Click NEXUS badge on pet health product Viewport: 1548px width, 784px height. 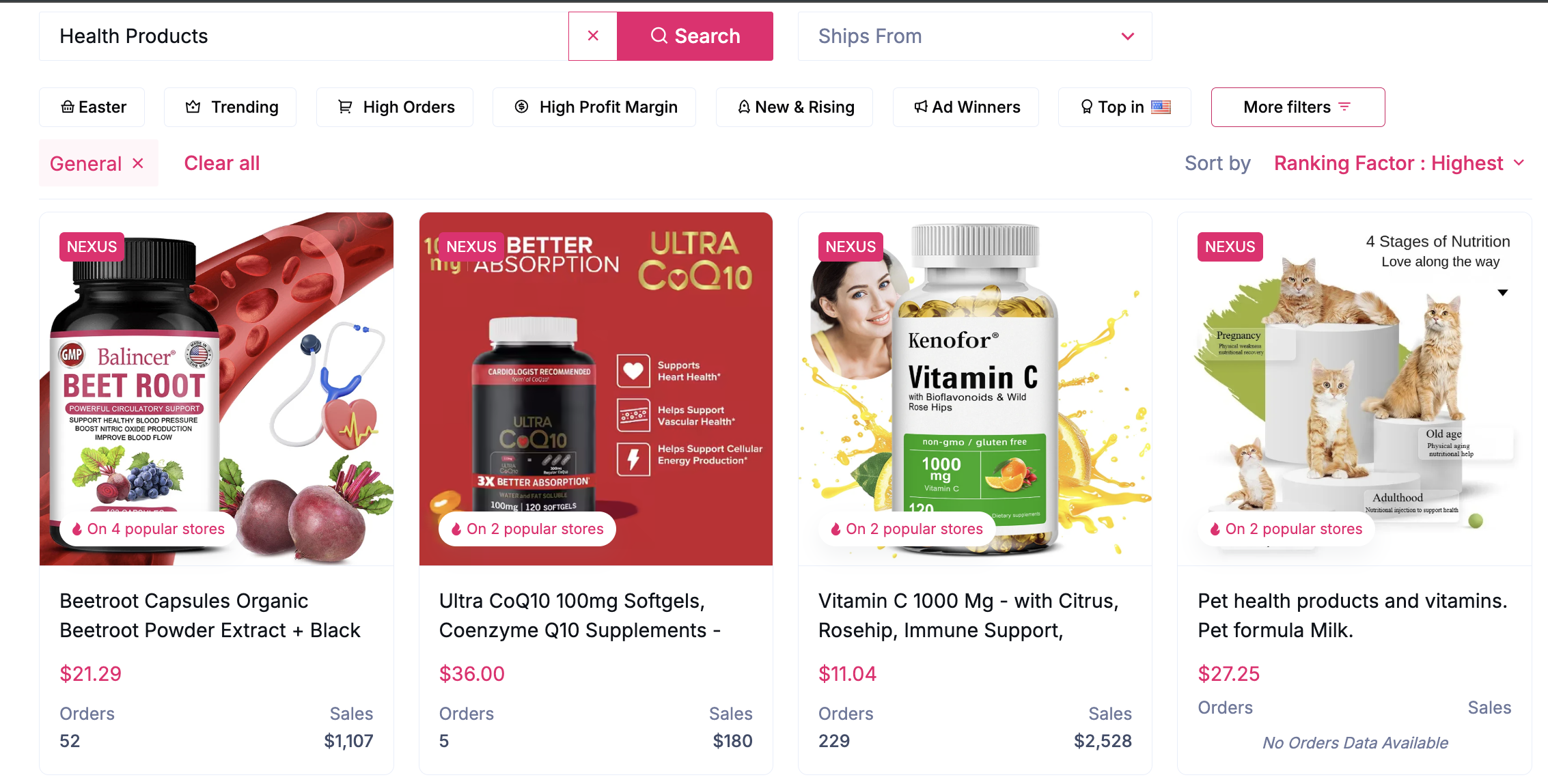click(x=1230, y=247)
